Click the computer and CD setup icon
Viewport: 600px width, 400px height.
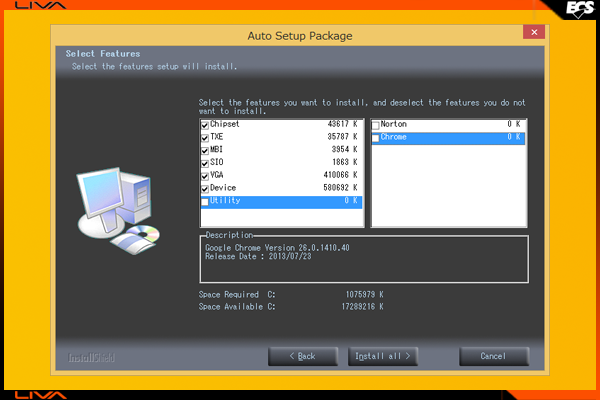pos(118,211)
